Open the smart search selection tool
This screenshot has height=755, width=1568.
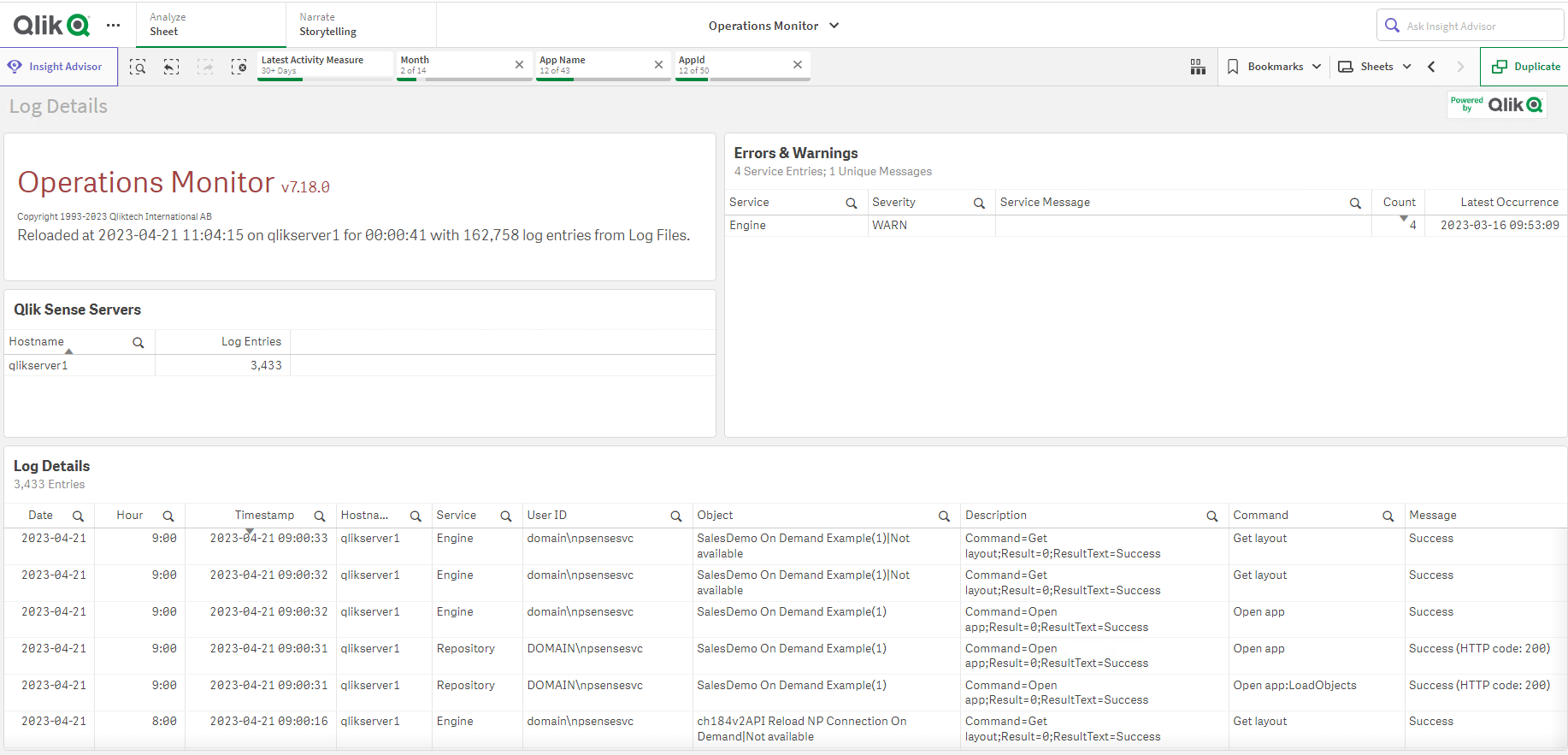tap(138, 67)
